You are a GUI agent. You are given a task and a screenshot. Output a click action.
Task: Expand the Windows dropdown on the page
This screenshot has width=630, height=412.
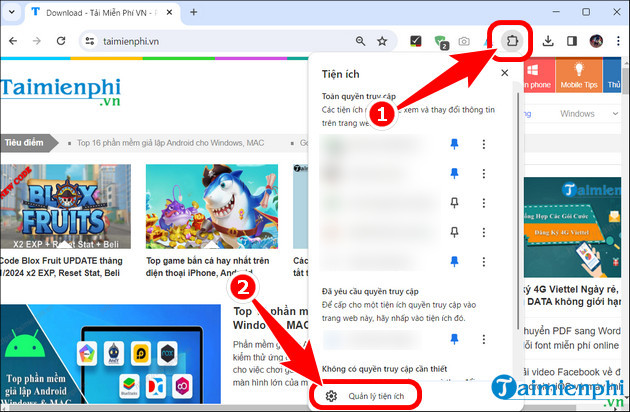(589, 114)
